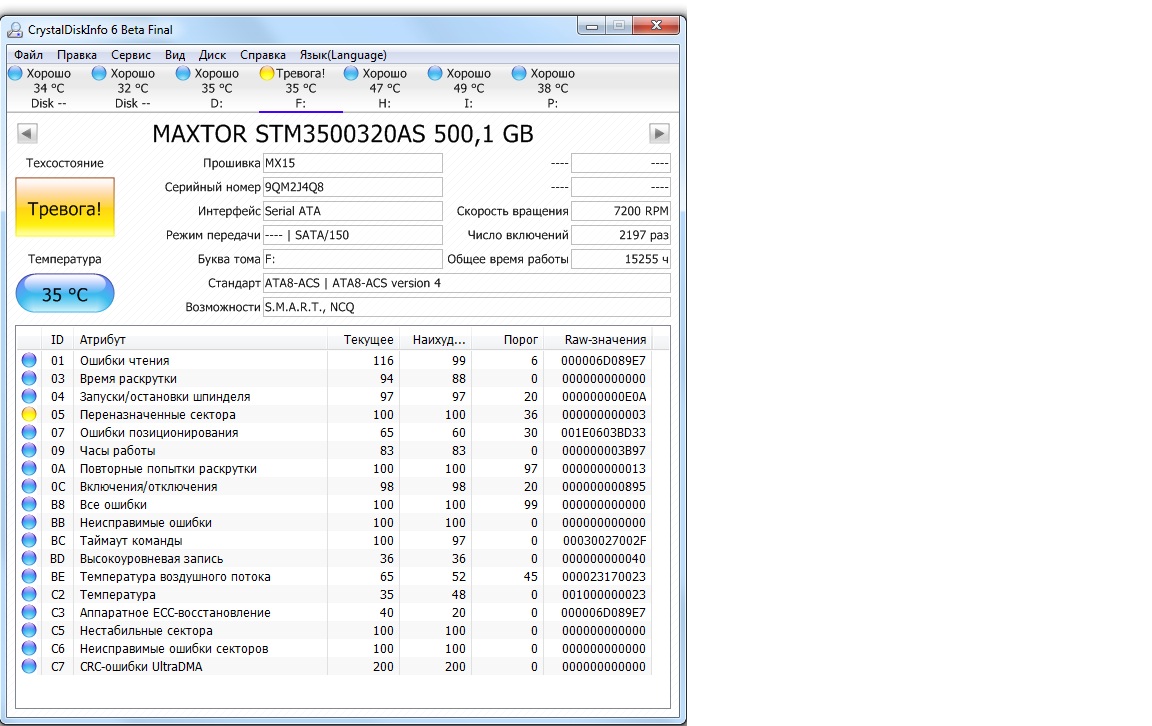
Task: Open the Правка menu
Action: click(76, 55)
